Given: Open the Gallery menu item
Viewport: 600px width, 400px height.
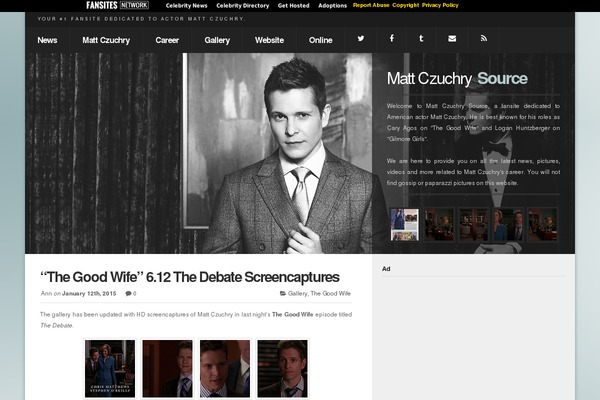Looking at the screenshot, I should [x=217, y=40].
